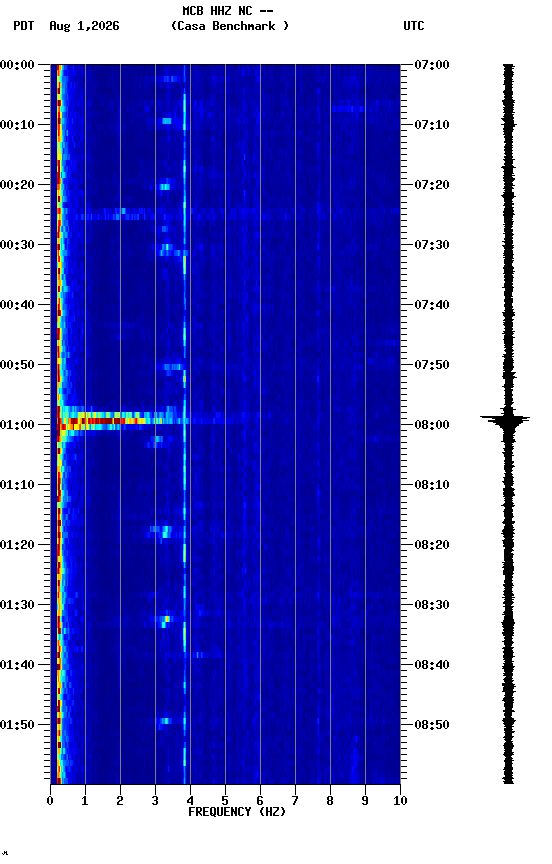Click the '00:50' PDT time label
The width and height of the screenshot is (552, 864).
(x=17, y=365)
